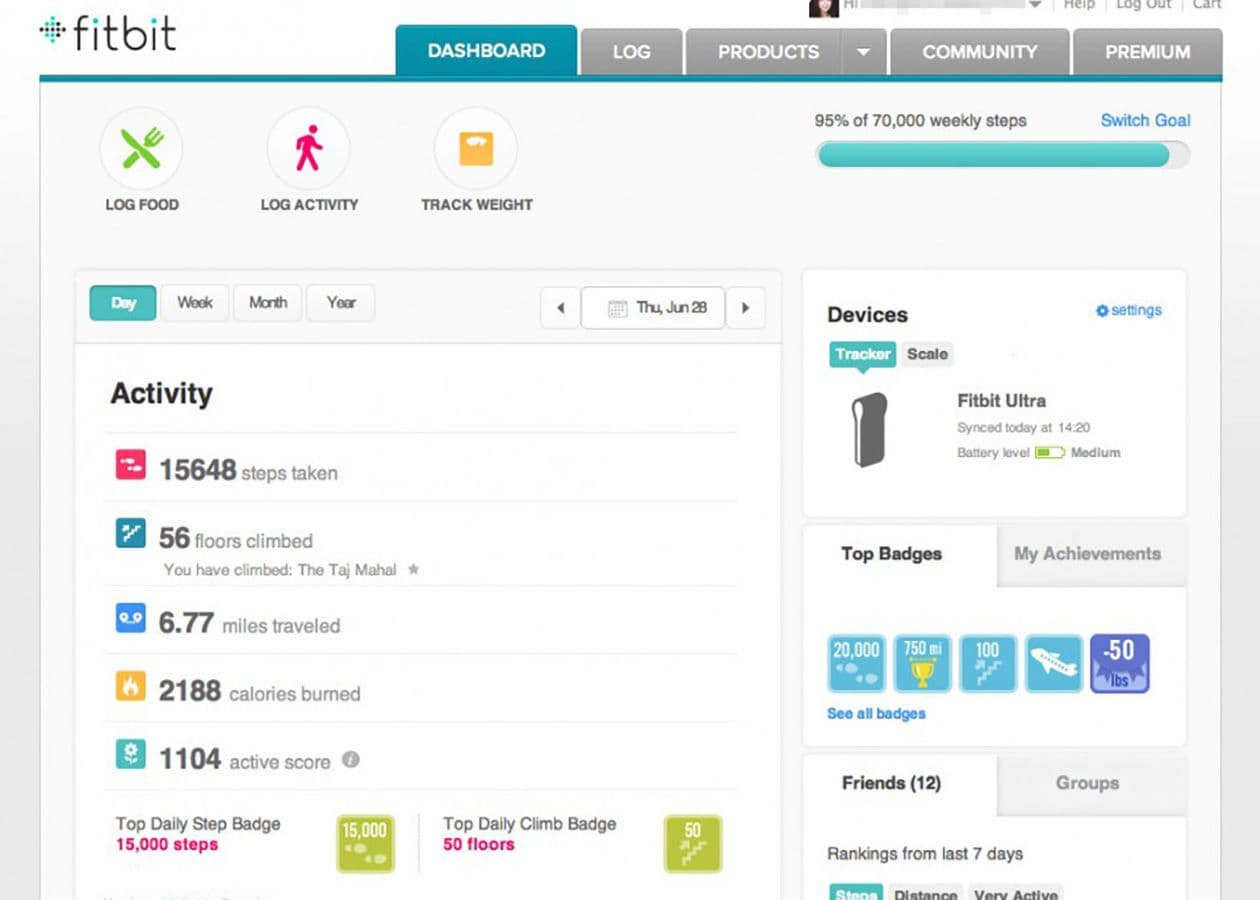
Task: Click the Log Food fork and knife icon
Action: pos(141,150)
